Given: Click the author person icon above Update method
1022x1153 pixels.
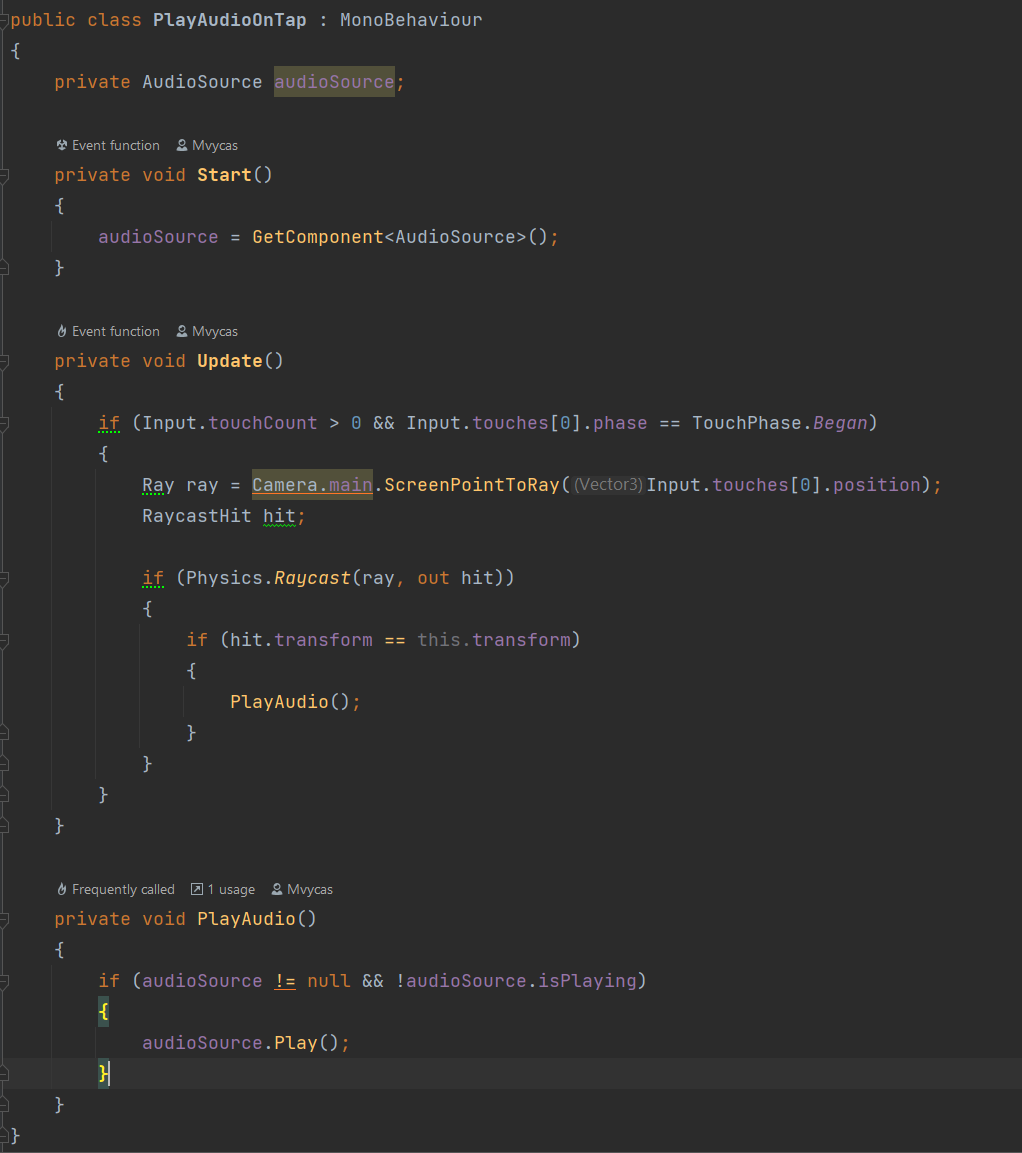Looking at the screenshot, I should [x=182, y=331].
